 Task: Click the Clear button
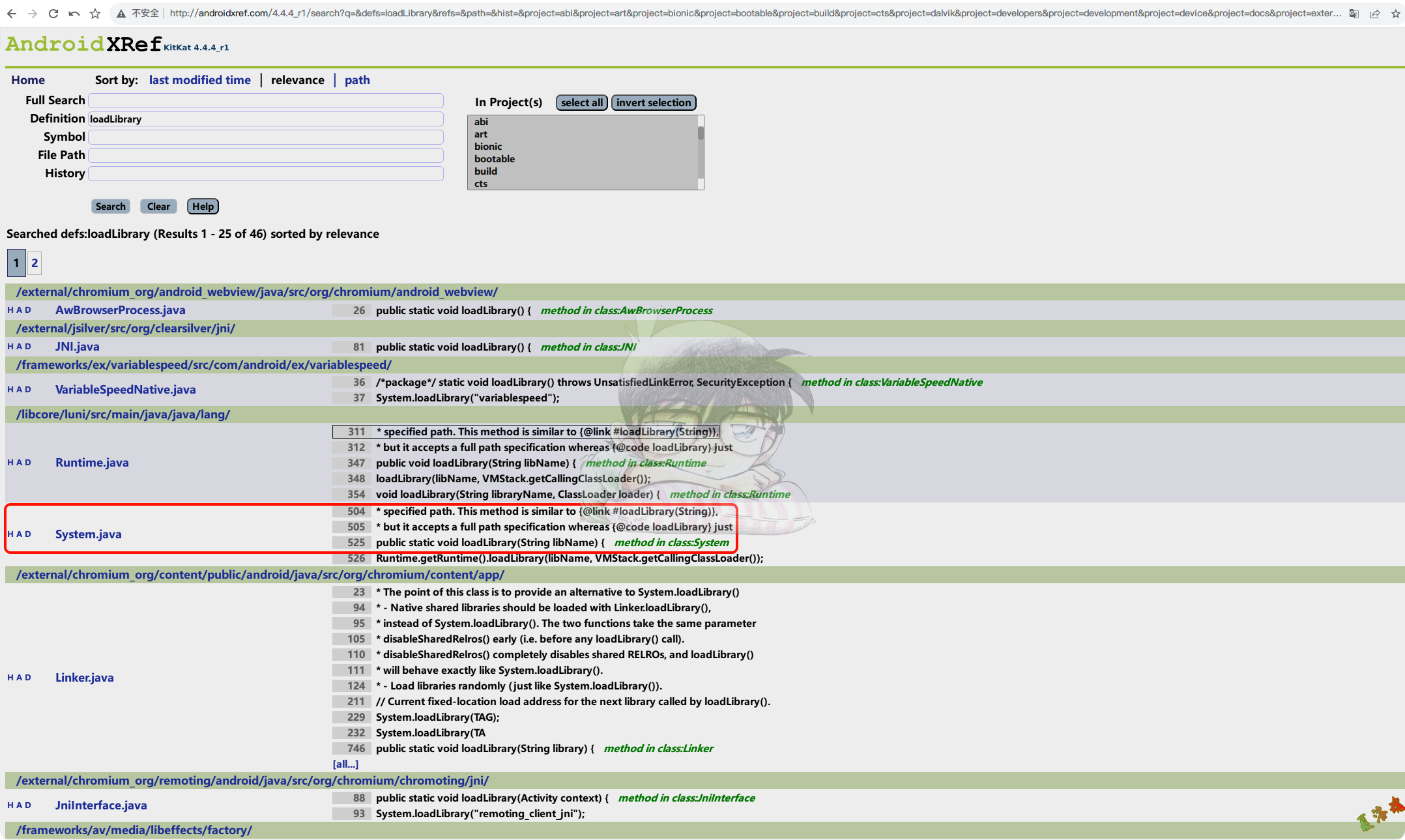[158, 207]
